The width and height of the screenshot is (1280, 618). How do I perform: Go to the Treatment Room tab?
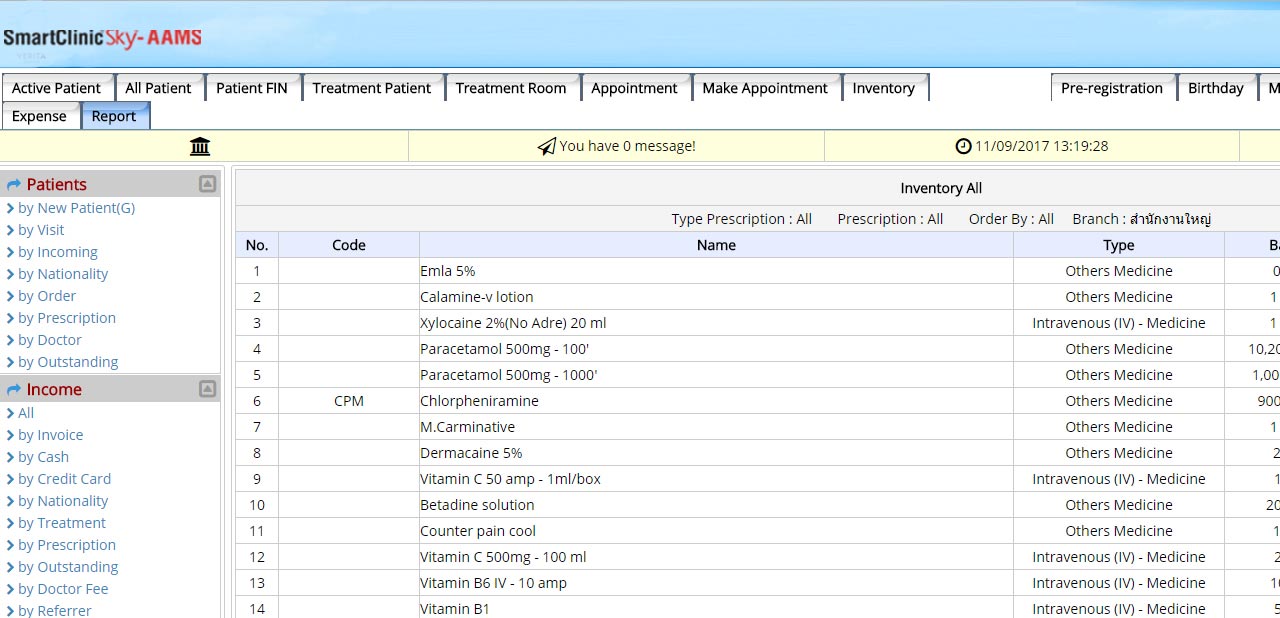(510, 88)
